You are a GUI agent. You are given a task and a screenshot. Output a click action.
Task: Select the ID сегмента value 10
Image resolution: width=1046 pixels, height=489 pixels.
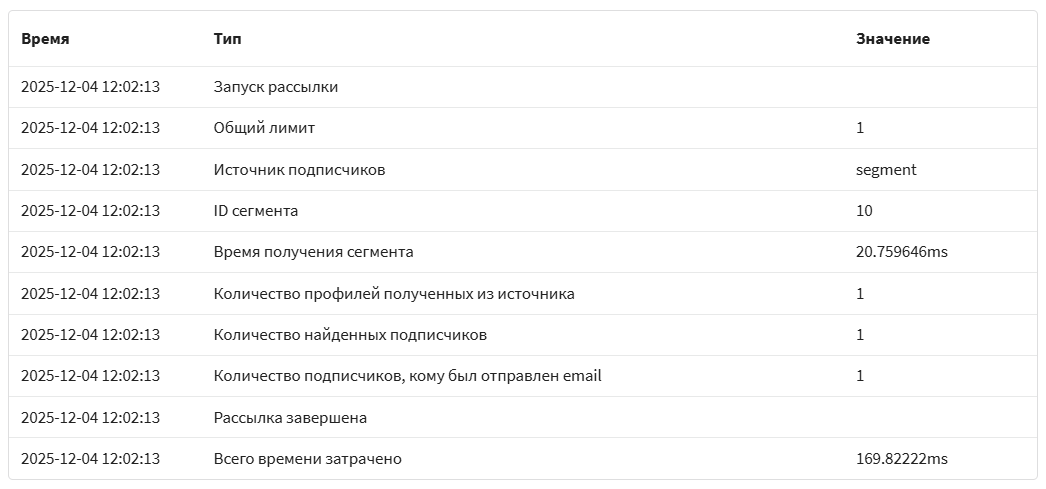coord(864,211)
